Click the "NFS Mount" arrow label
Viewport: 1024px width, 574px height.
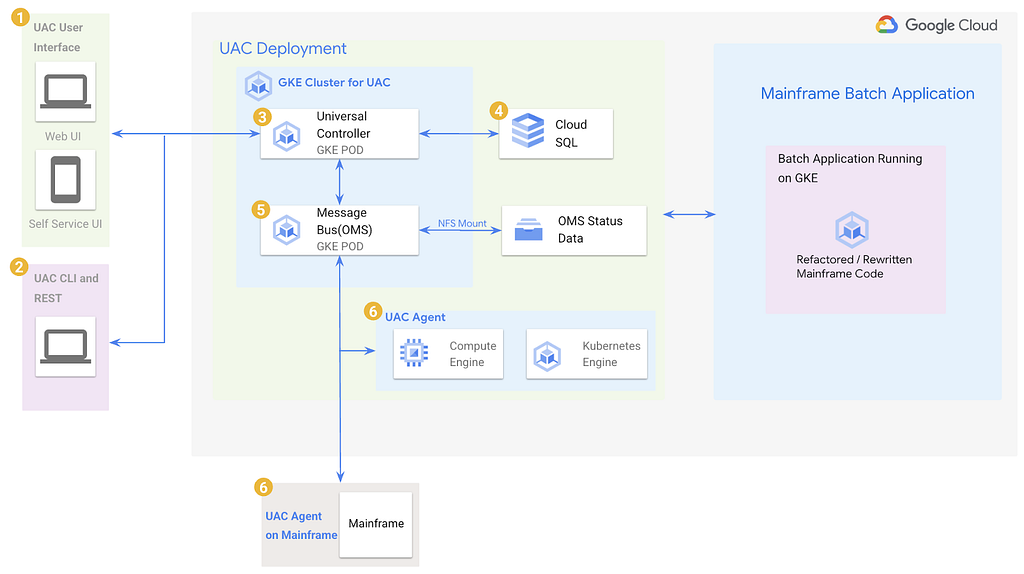[462, 223]
